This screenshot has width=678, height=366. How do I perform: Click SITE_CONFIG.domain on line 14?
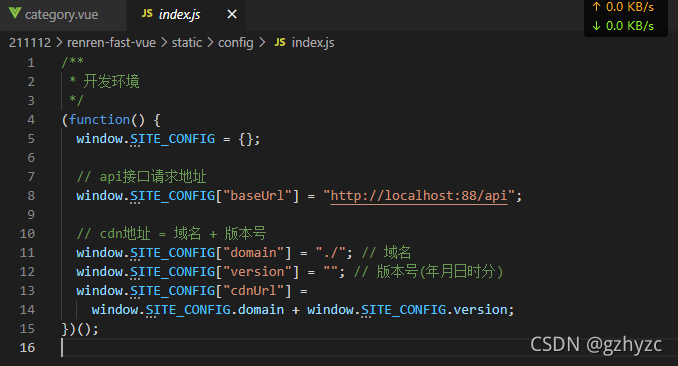pos(215,310)
